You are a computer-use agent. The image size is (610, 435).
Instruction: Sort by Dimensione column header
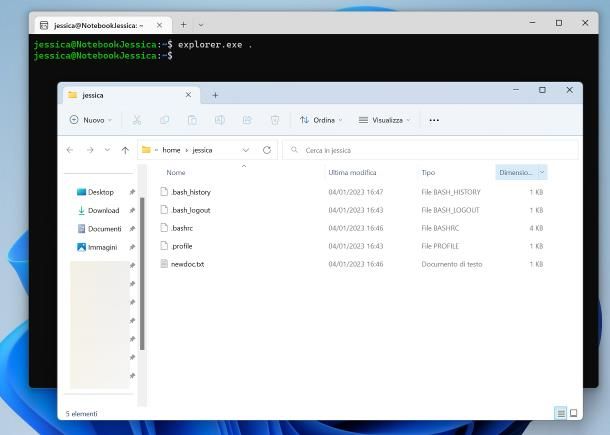(x=516, y=172)
